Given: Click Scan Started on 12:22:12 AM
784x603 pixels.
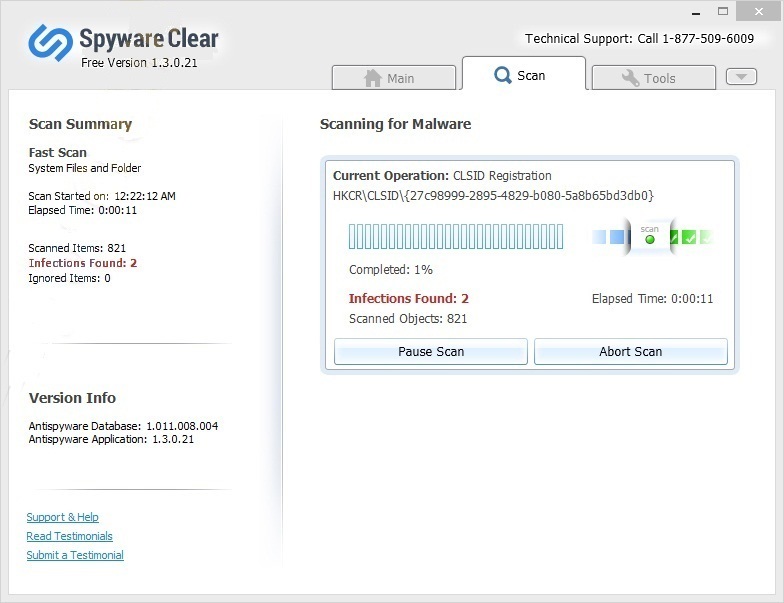Looking at the screenshot, I should pyautogui.click(x=102, y=196).
